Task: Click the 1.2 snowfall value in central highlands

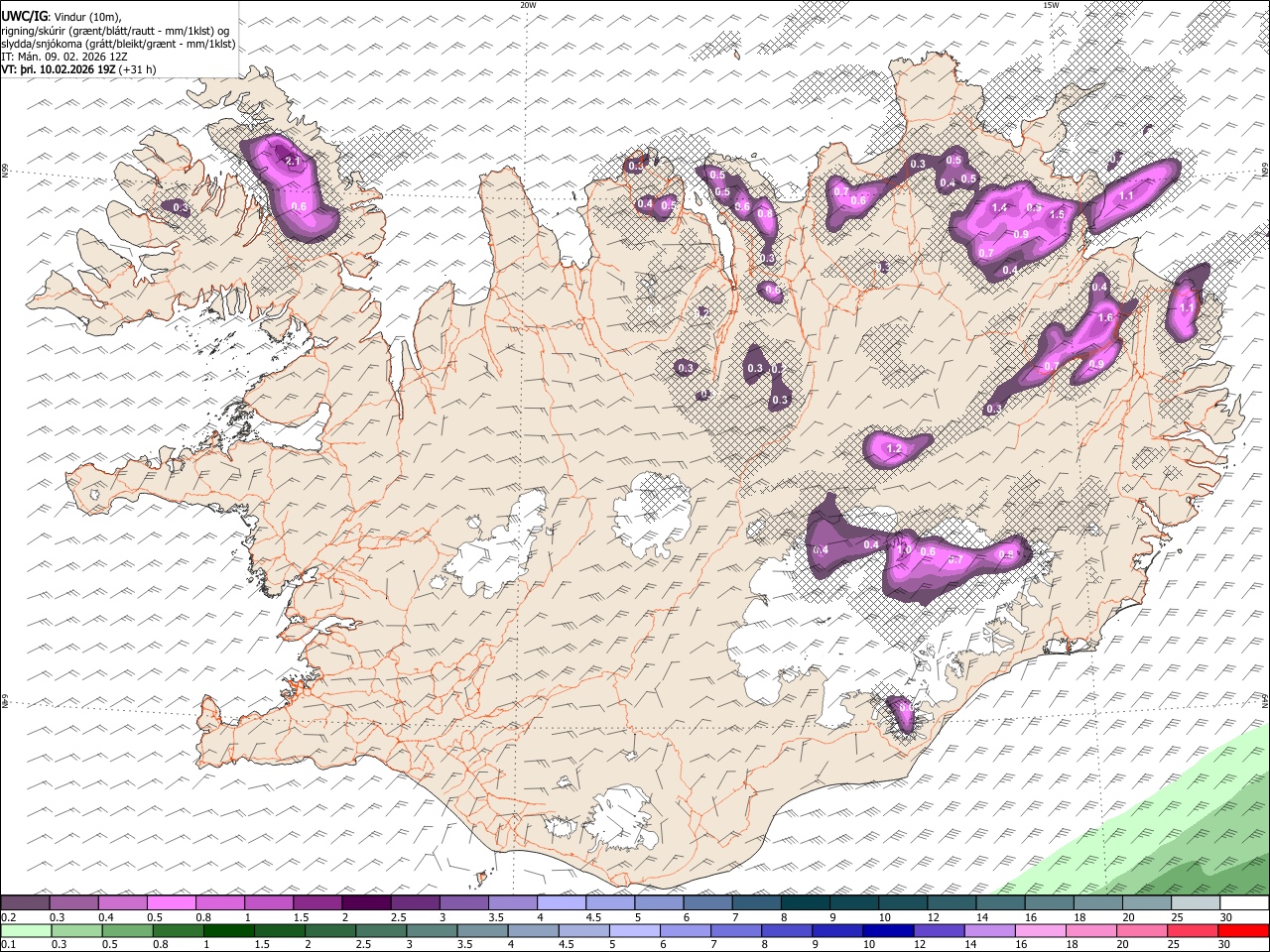Action: point(893,449)
